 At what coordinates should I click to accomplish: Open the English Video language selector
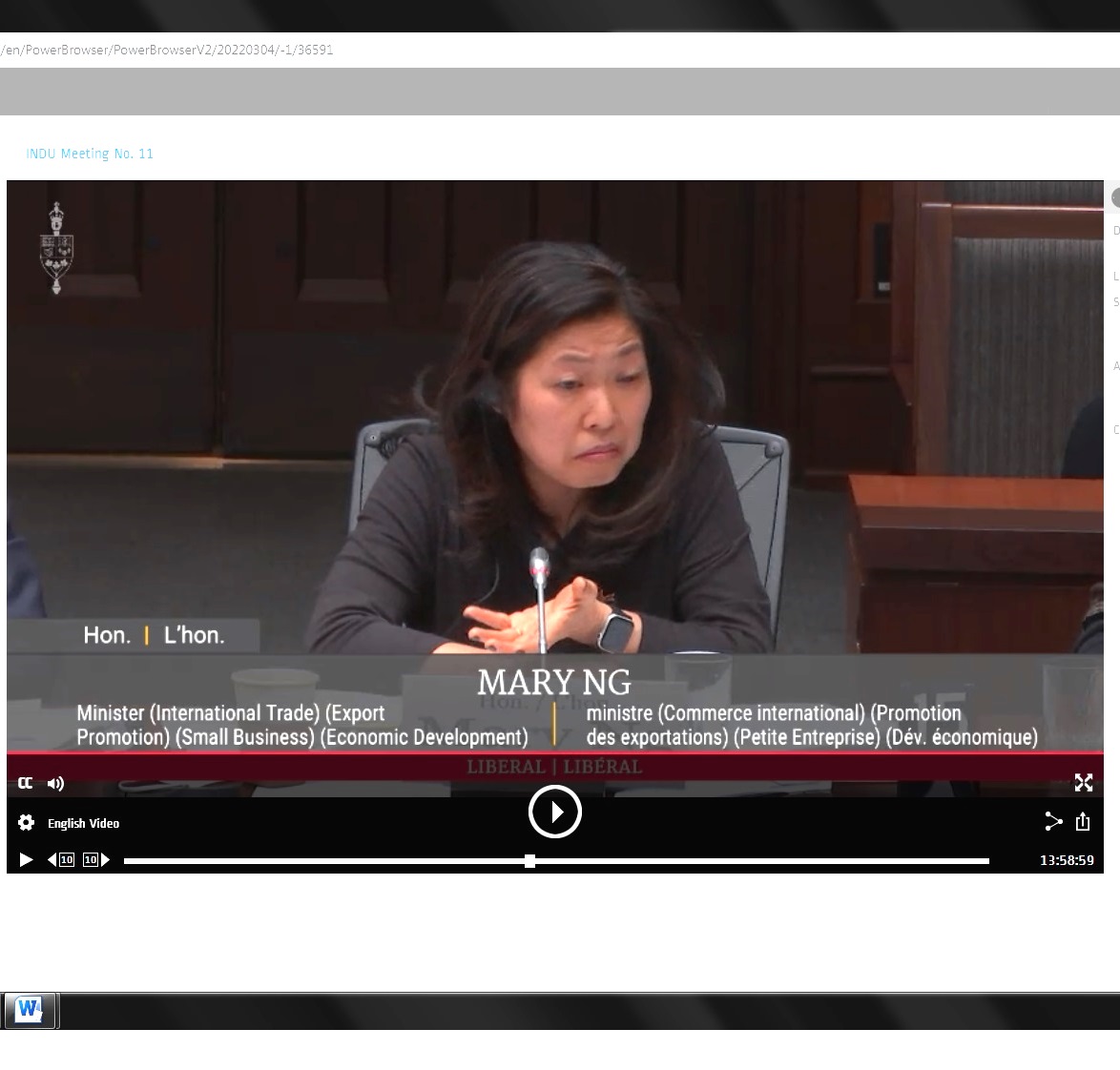(84, 823)
